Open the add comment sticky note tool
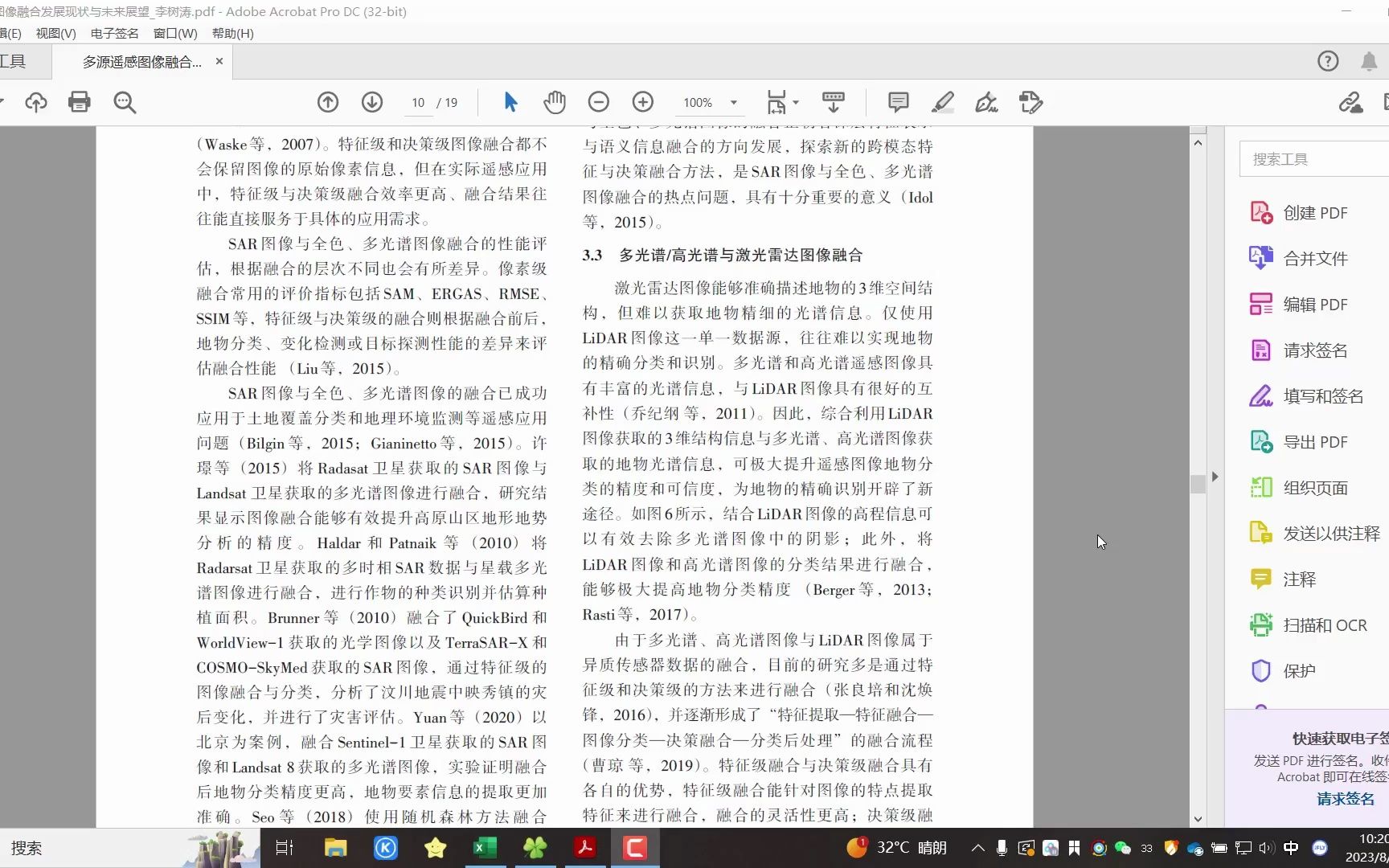This screenshot has width=1389, height=868. (x=898, y=102)
